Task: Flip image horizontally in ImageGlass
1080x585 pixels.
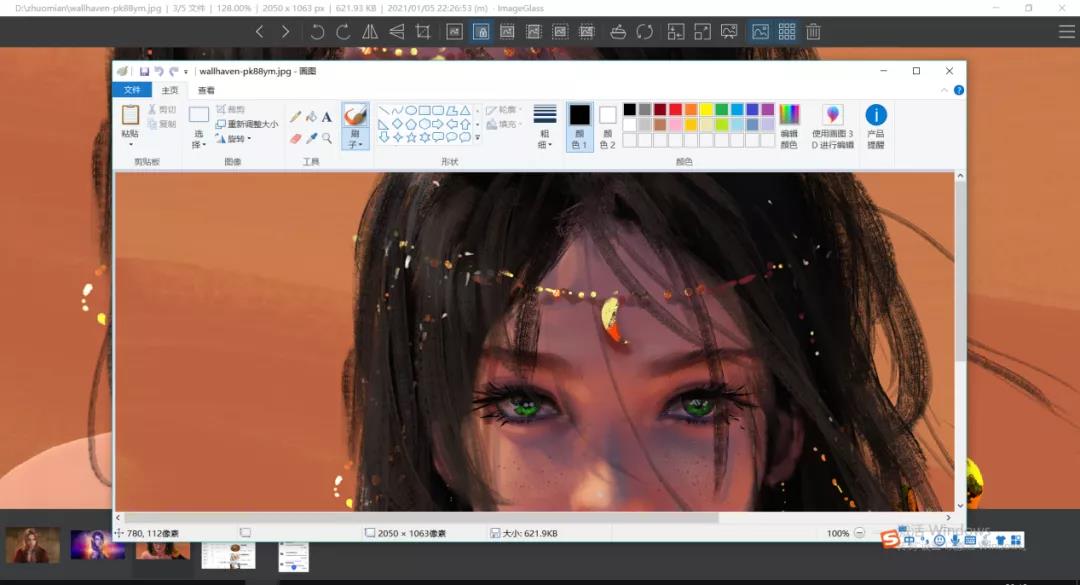Action: pyautogui.click(x=370, y=32)
